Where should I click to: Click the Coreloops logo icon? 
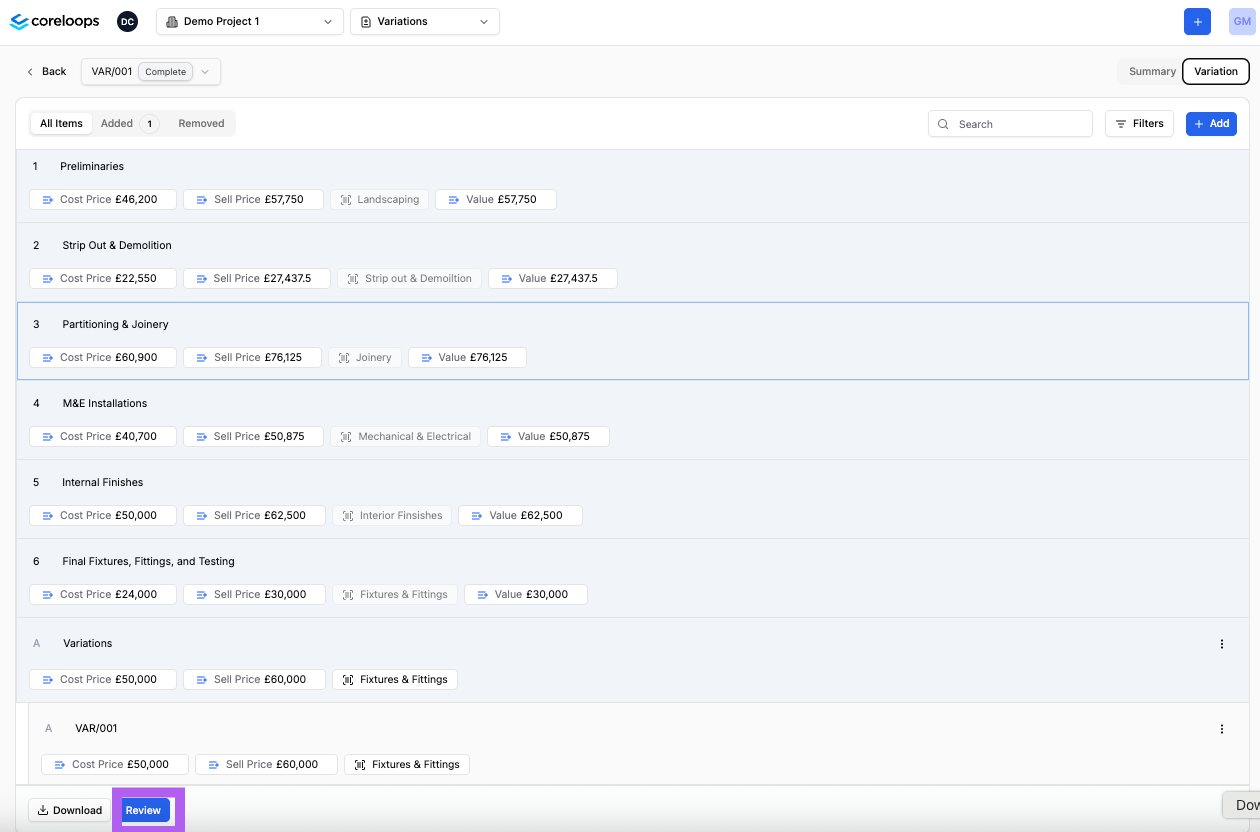pyautogui.click(x=19, y=21)
